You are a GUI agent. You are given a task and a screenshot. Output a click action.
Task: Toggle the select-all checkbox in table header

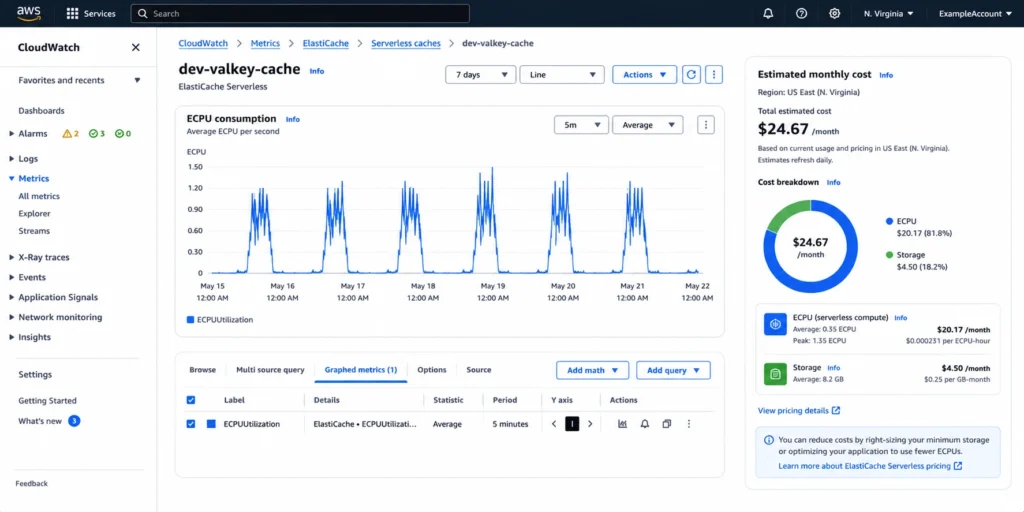click(x=191, y=400)
